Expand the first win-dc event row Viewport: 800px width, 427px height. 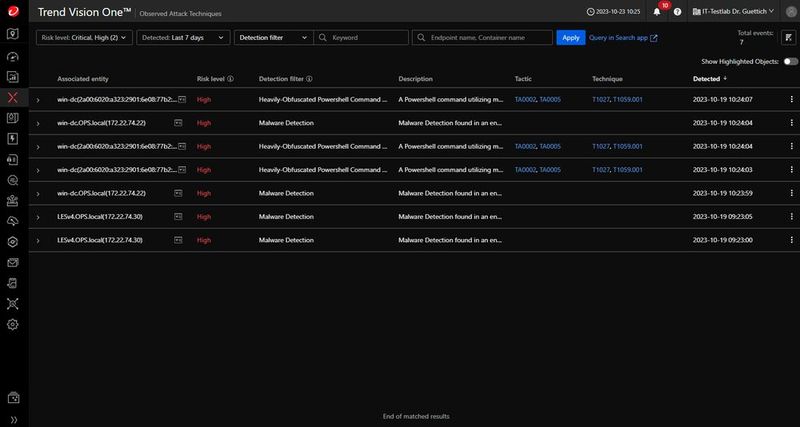[38, 100]
